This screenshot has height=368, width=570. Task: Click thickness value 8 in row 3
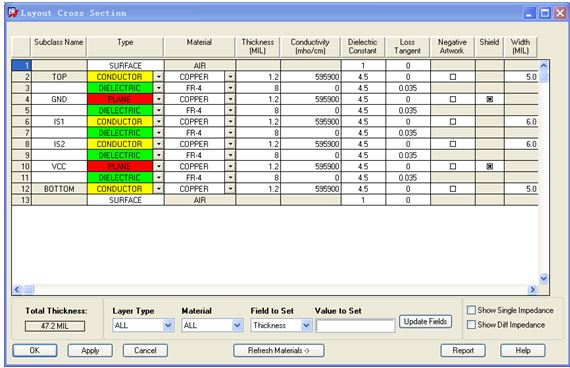[258, 88]
